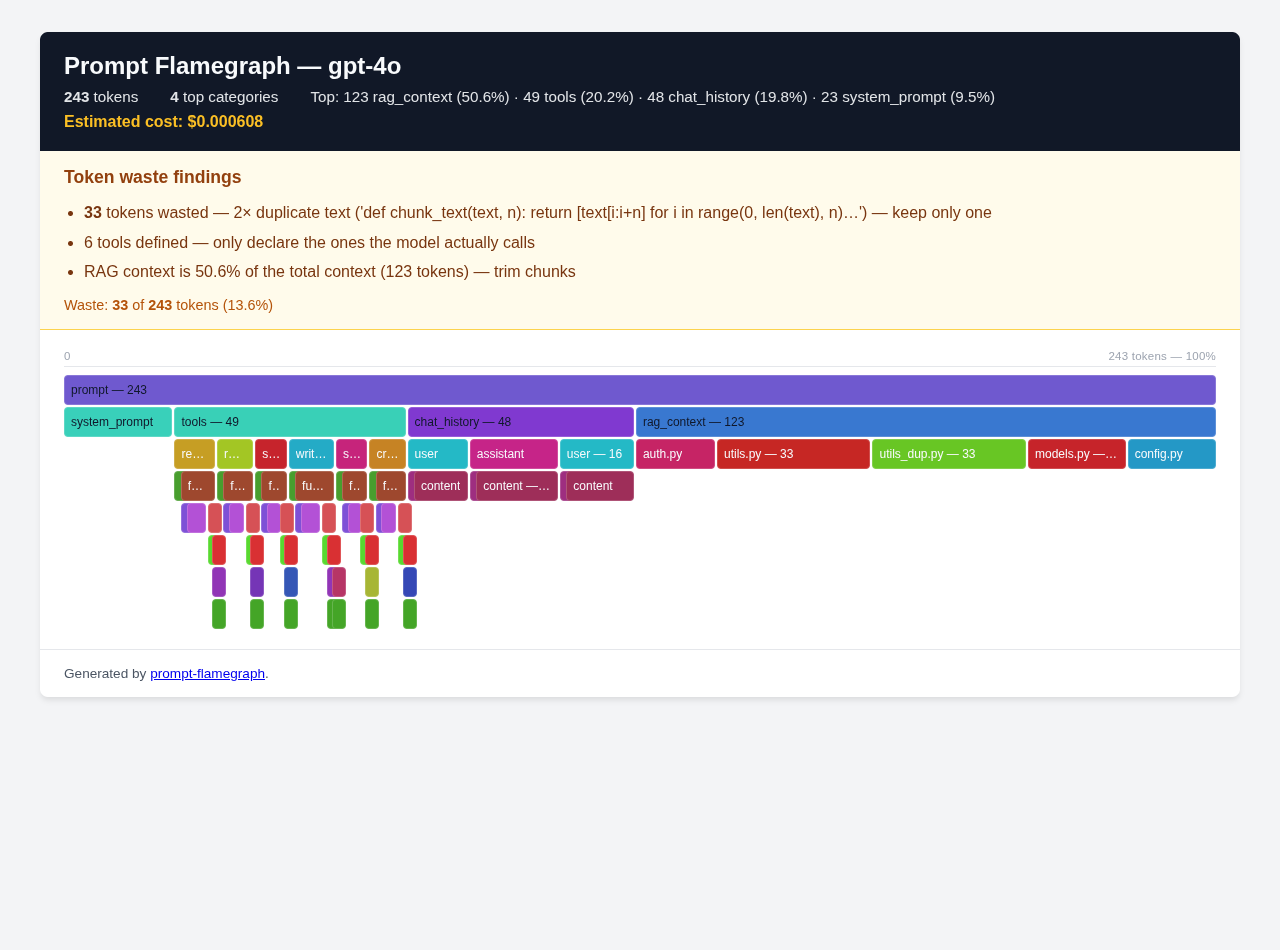Select the 'tools — 49' block

coord(290,422)
